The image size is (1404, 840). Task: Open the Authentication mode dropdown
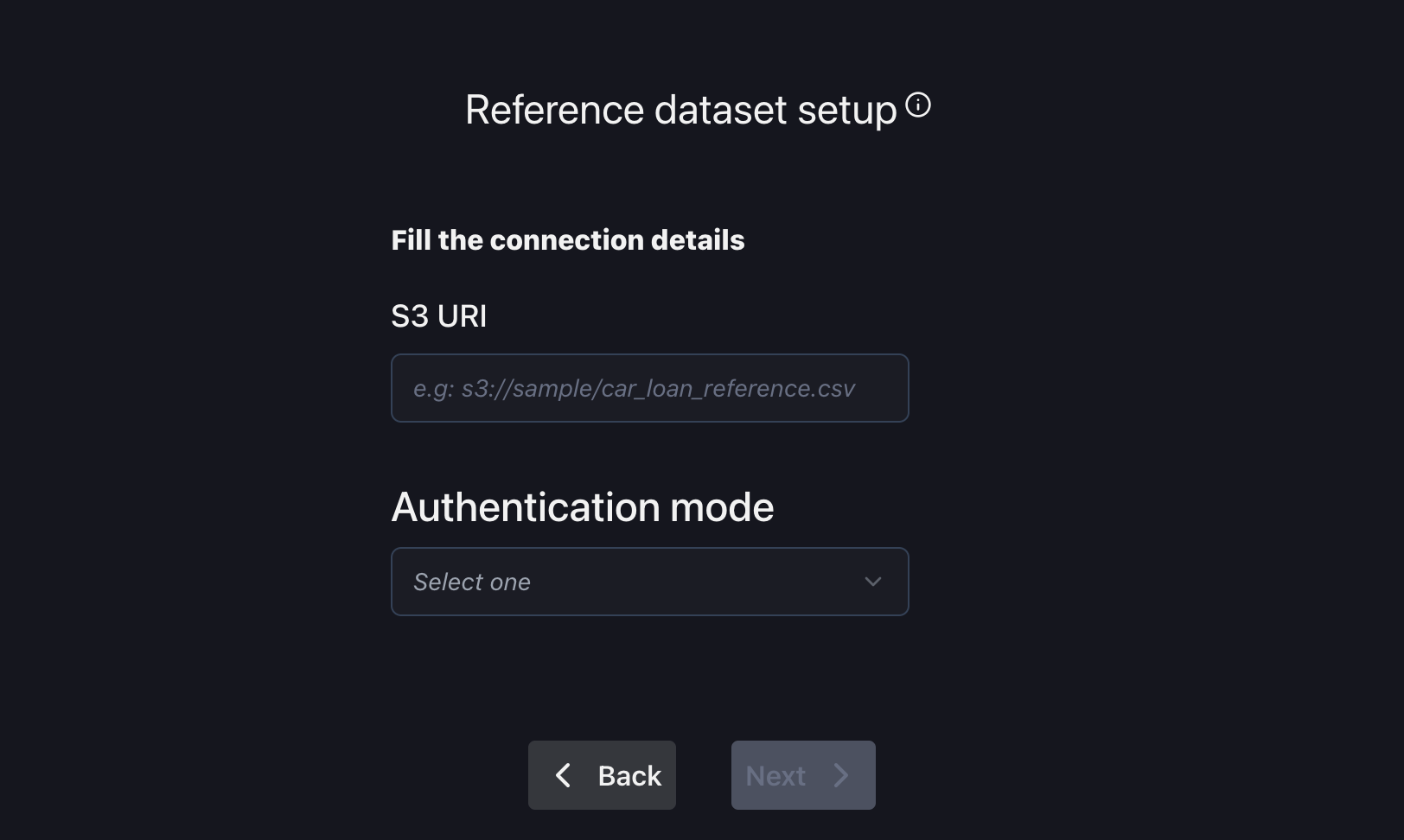click(x=649, y=582)
